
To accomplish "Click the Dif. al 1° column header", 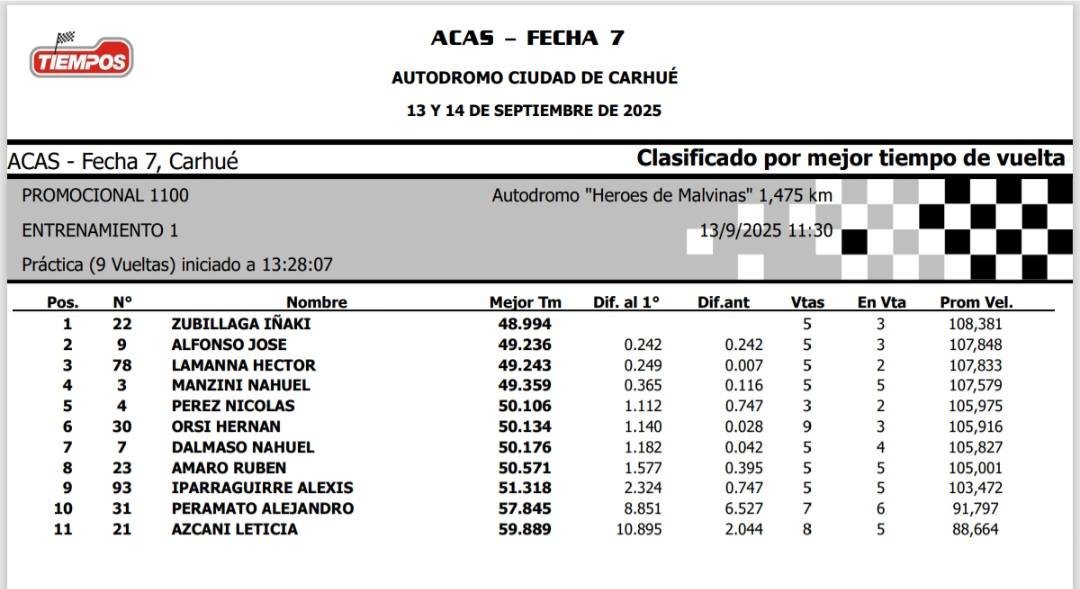I will pos(626,302).
